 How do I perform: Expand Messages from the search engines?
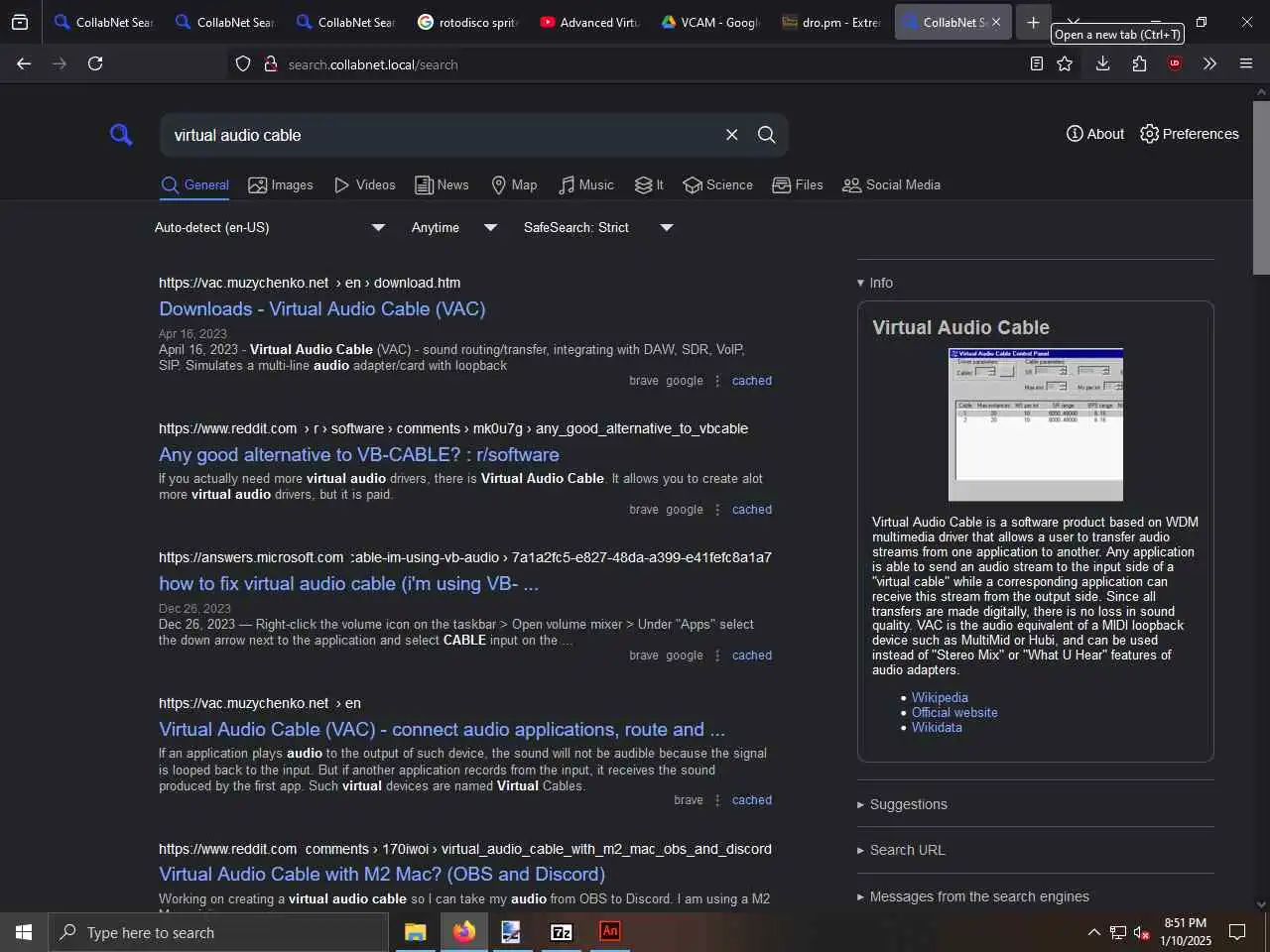point(972,896)
